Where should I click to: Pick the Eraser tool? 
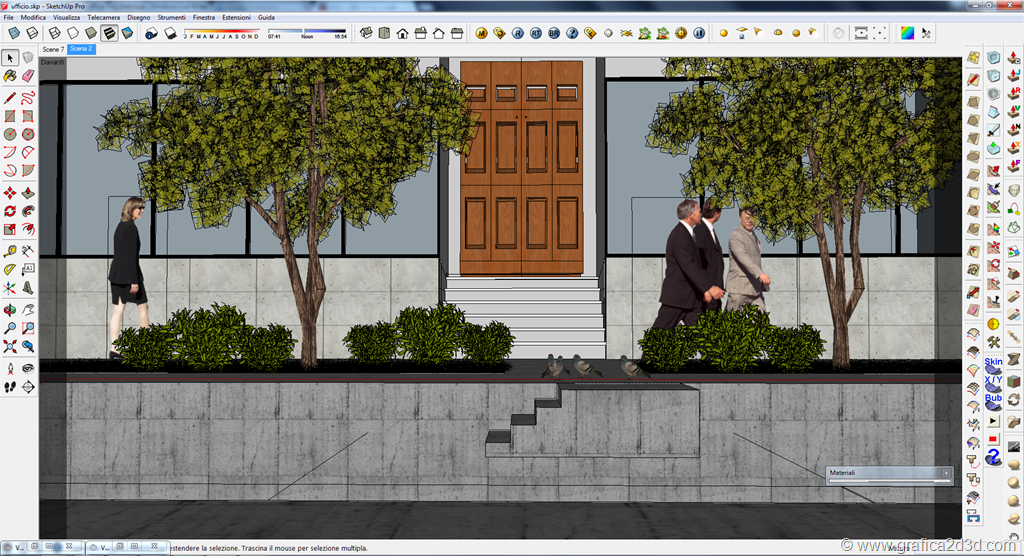27,75
